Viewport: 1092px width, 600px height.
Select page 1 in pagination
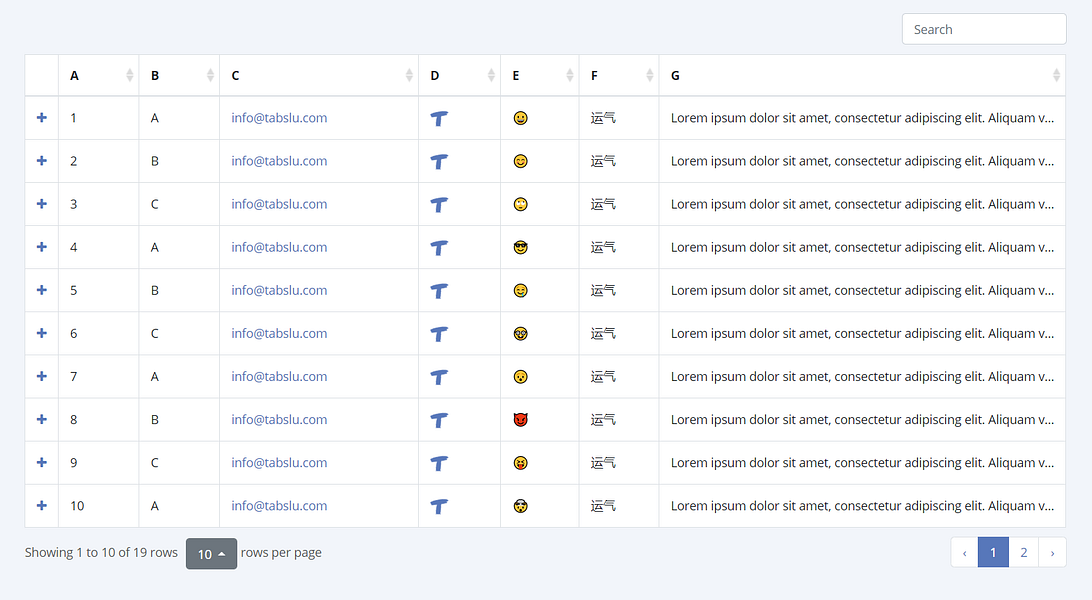993,553
